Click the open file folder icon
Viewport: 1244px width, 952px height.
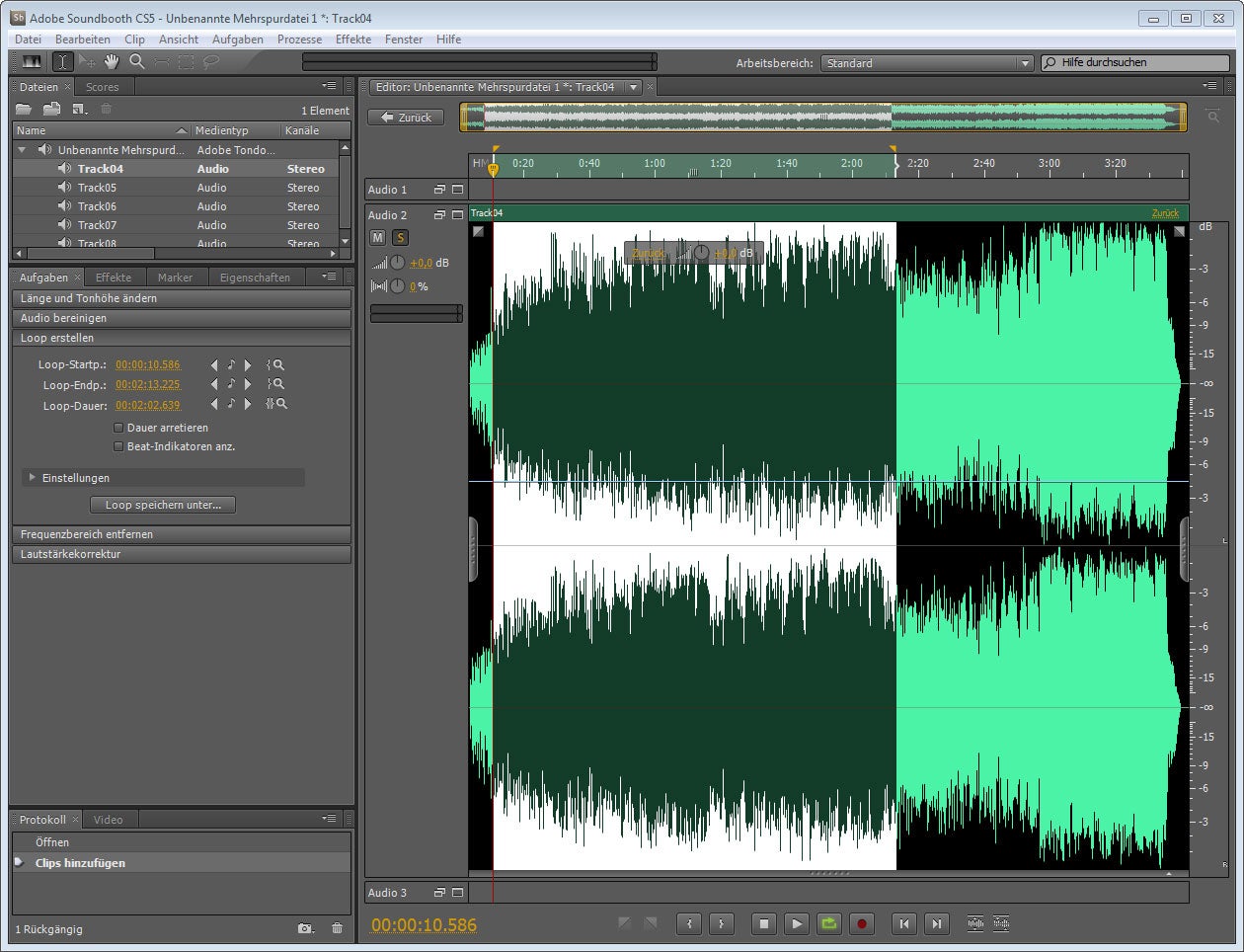(24, 110)
